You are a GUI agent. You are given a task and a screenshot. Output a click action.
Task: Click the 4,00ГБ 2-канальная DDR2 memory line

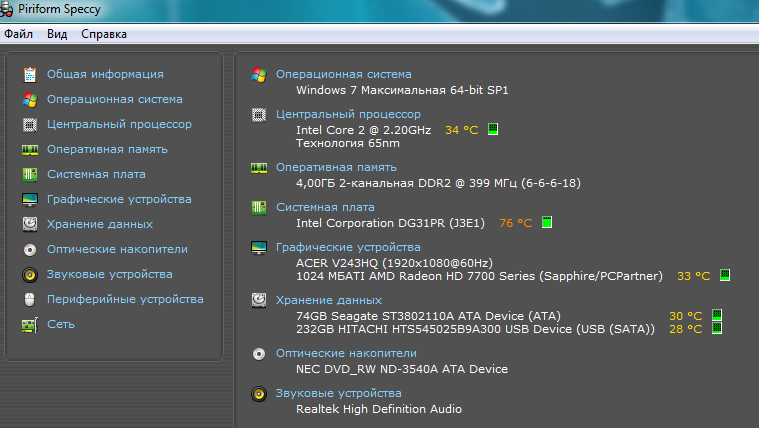(x=438, y=183)
